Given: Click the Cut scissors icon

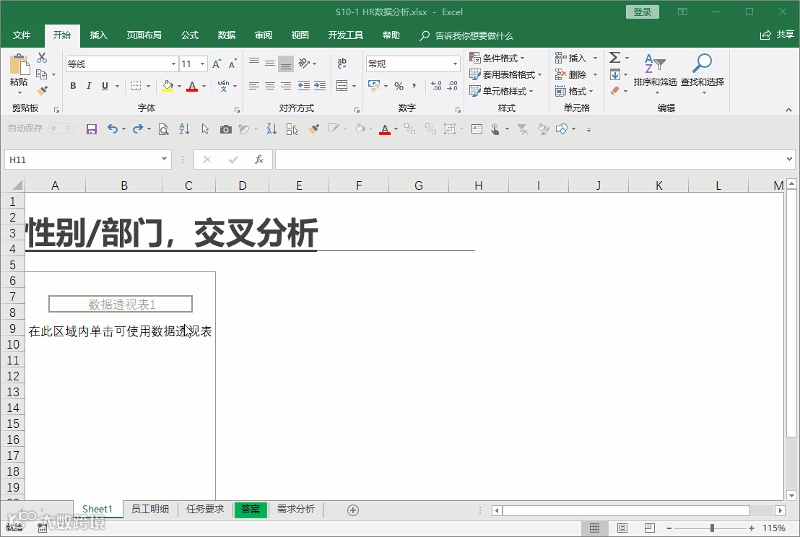Looking at the screenshot, I should point(42,58).
